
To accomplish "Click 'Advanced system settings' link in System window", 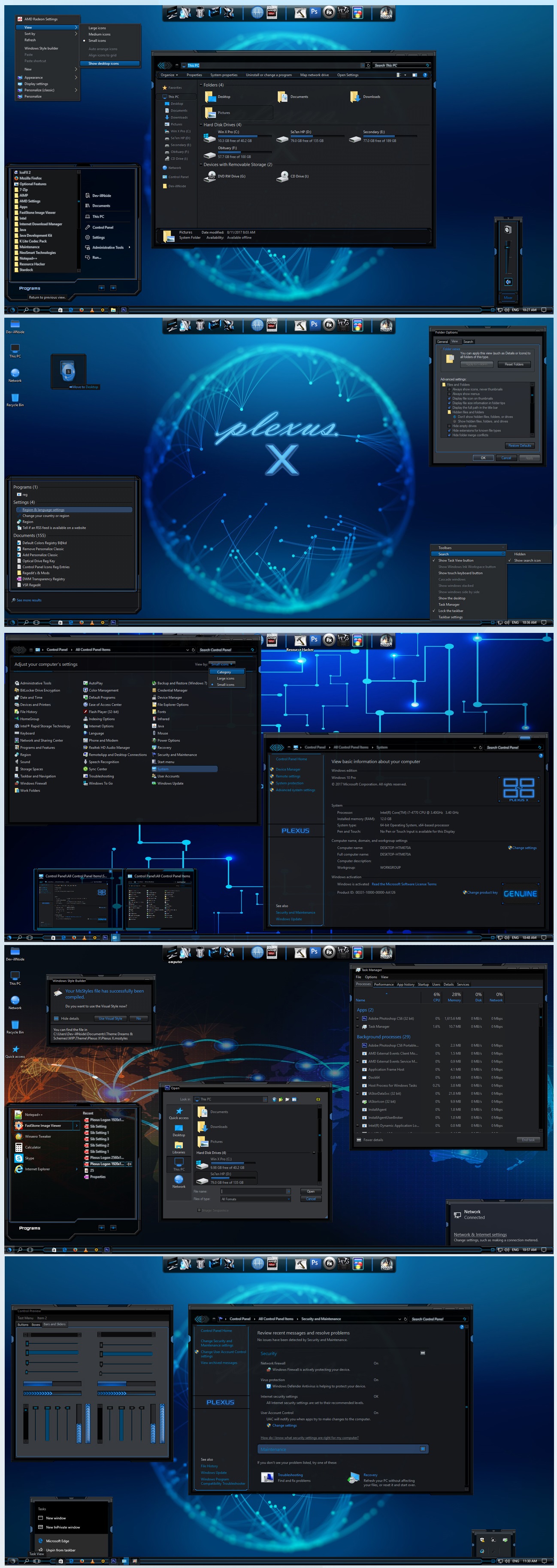I will [x=296, y=790].
